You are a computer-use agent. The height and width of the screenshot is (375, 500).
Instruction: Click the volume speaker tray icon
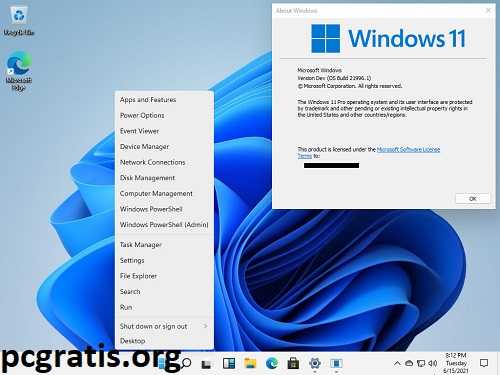pyautogui.click(x=432, y=363)
